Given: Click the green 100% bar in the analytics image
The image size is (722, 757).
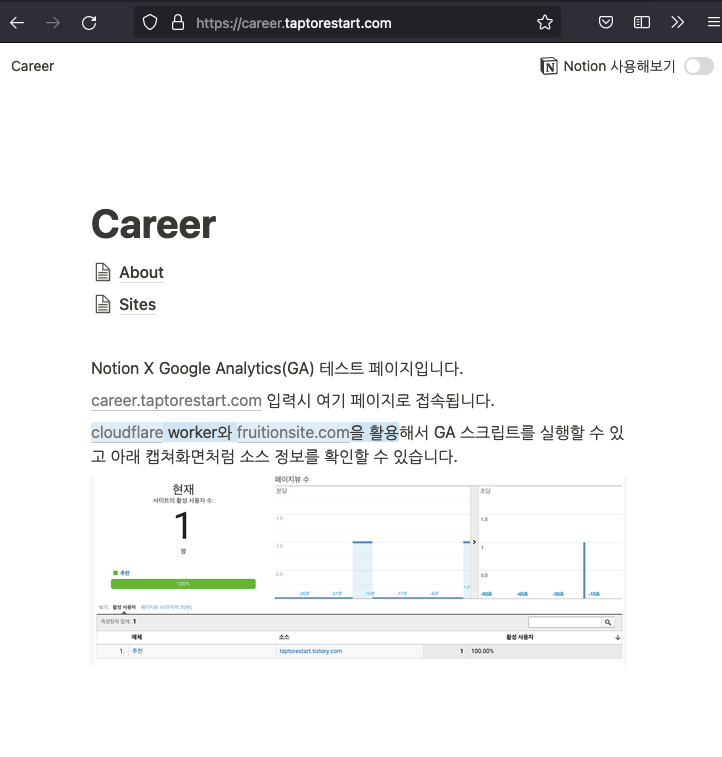Looking at the screenshot, I should coord(183,584).
